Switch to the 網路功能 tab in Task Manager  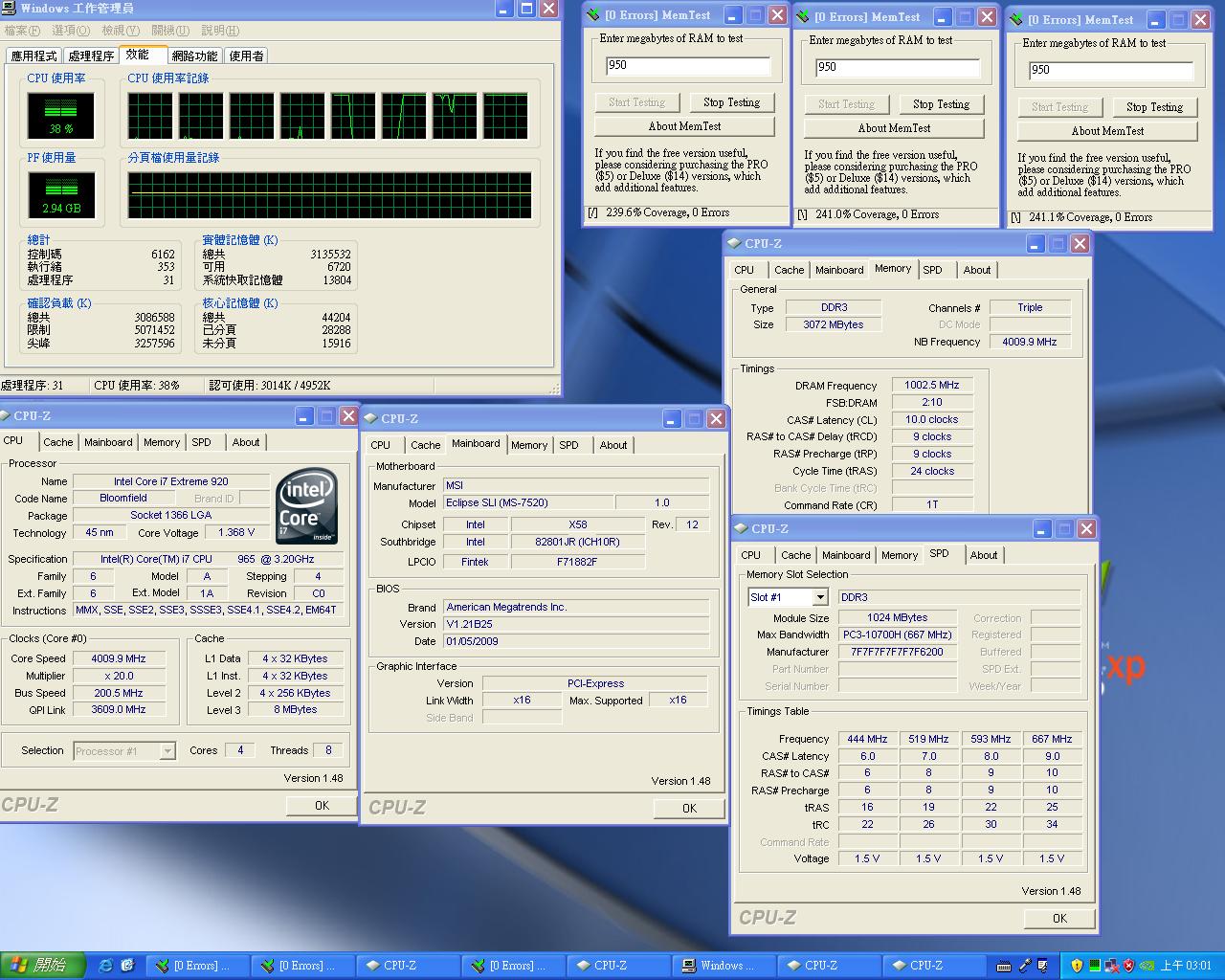(194, 56)
